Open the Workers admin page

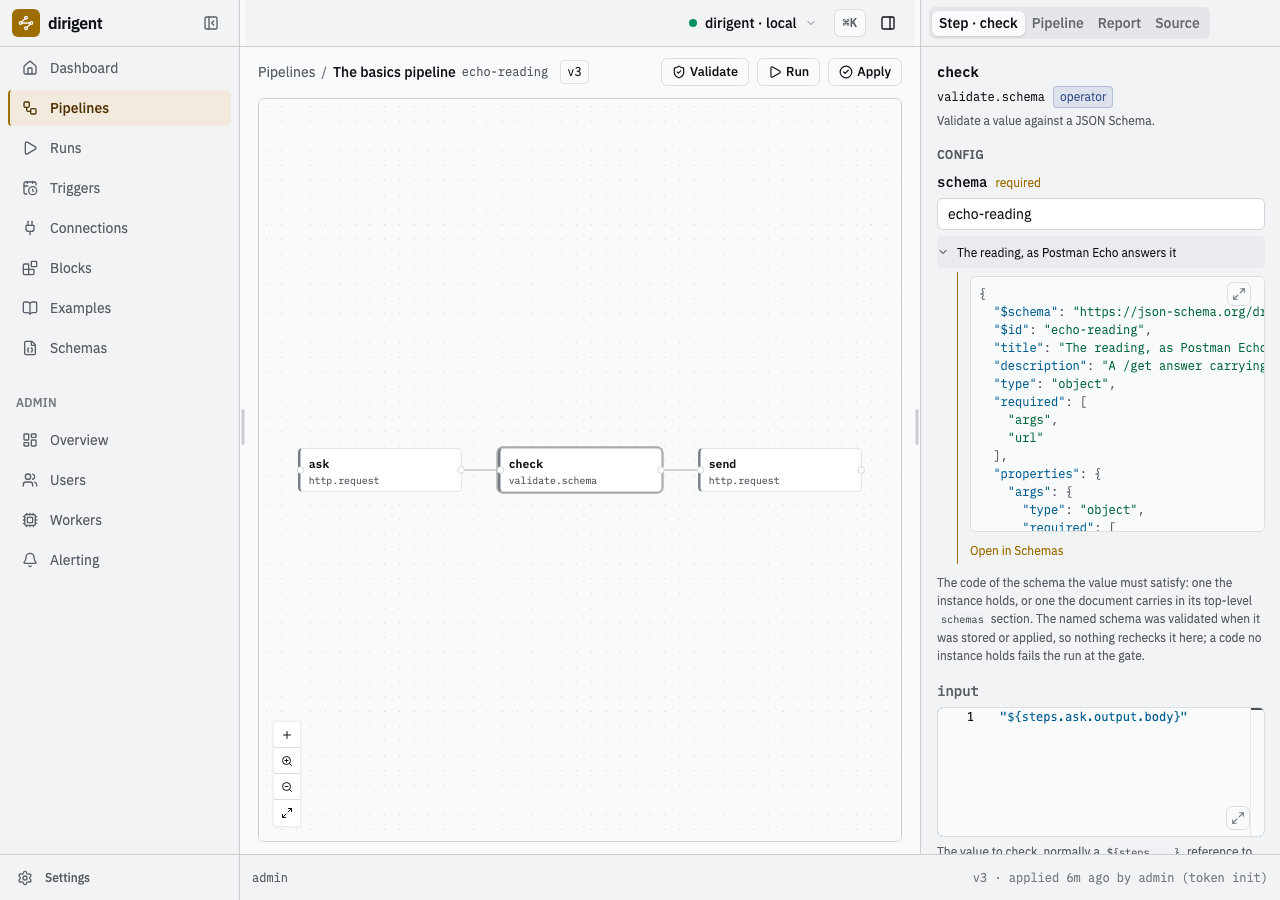119,520
